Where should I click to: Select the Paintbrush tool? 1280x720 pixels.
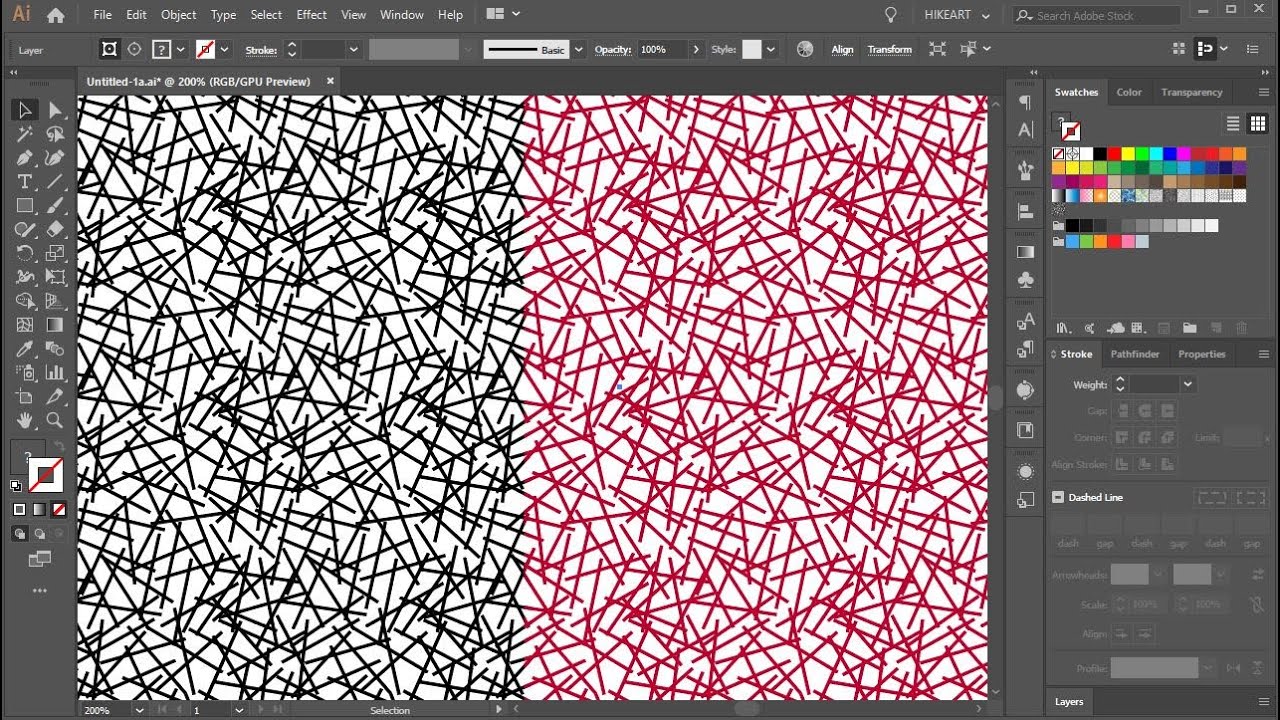56,205
